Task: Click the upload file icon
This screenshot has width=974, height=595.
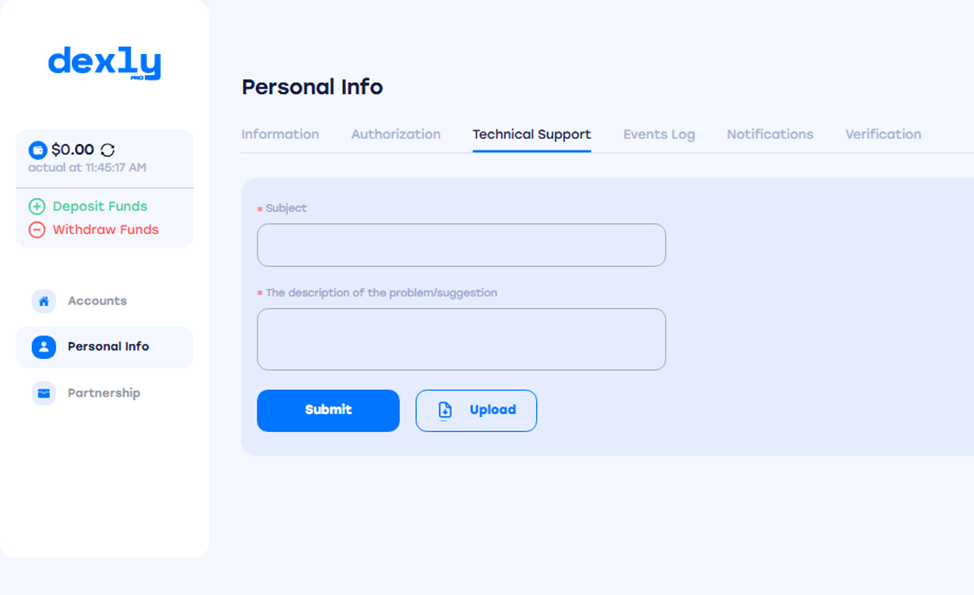Action: pyautogui.click(x=445, y=410)
